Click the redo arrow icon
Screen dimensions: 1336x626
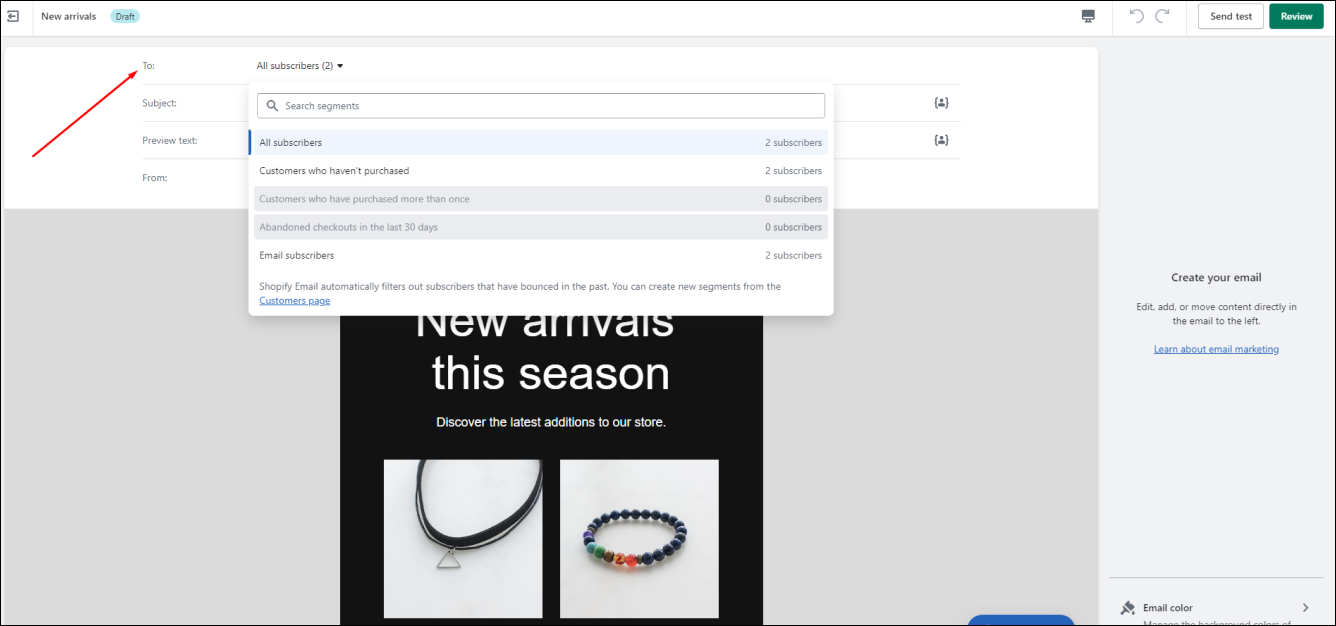pyautogui.click(x=1162, y=16)
